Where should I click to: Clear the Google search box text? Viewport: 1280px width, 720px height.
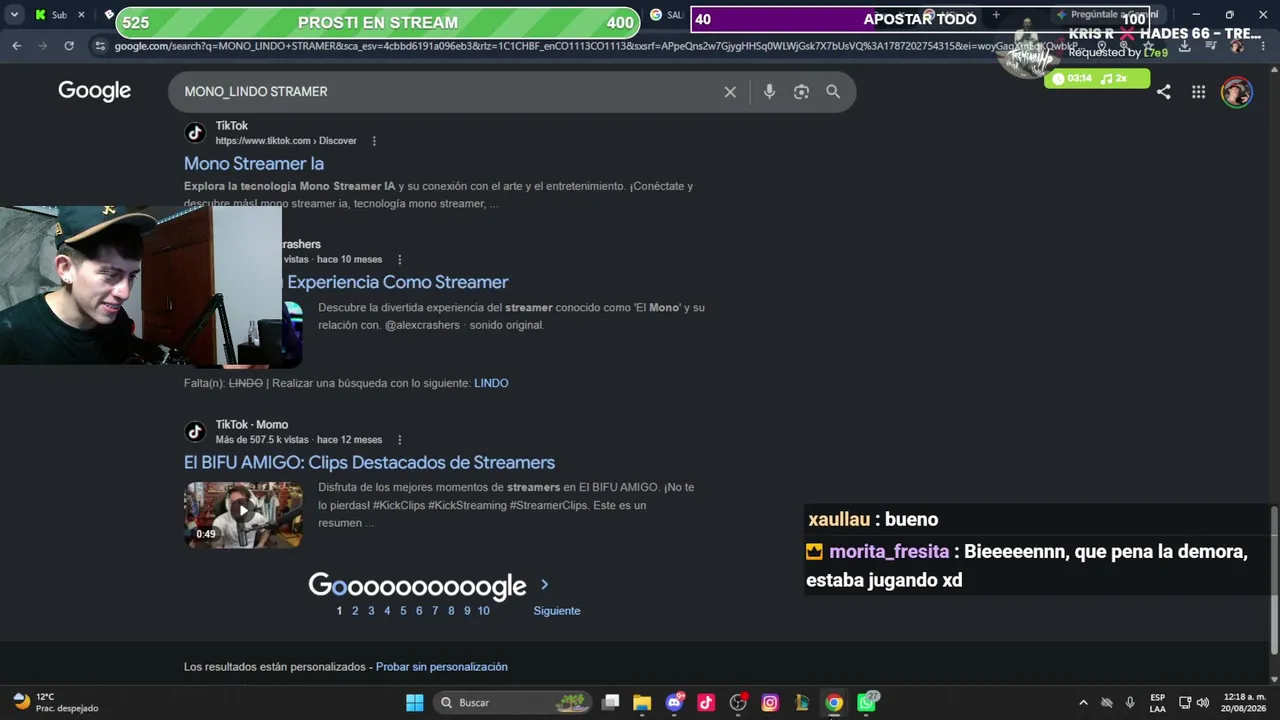click(x=730, y=92)
